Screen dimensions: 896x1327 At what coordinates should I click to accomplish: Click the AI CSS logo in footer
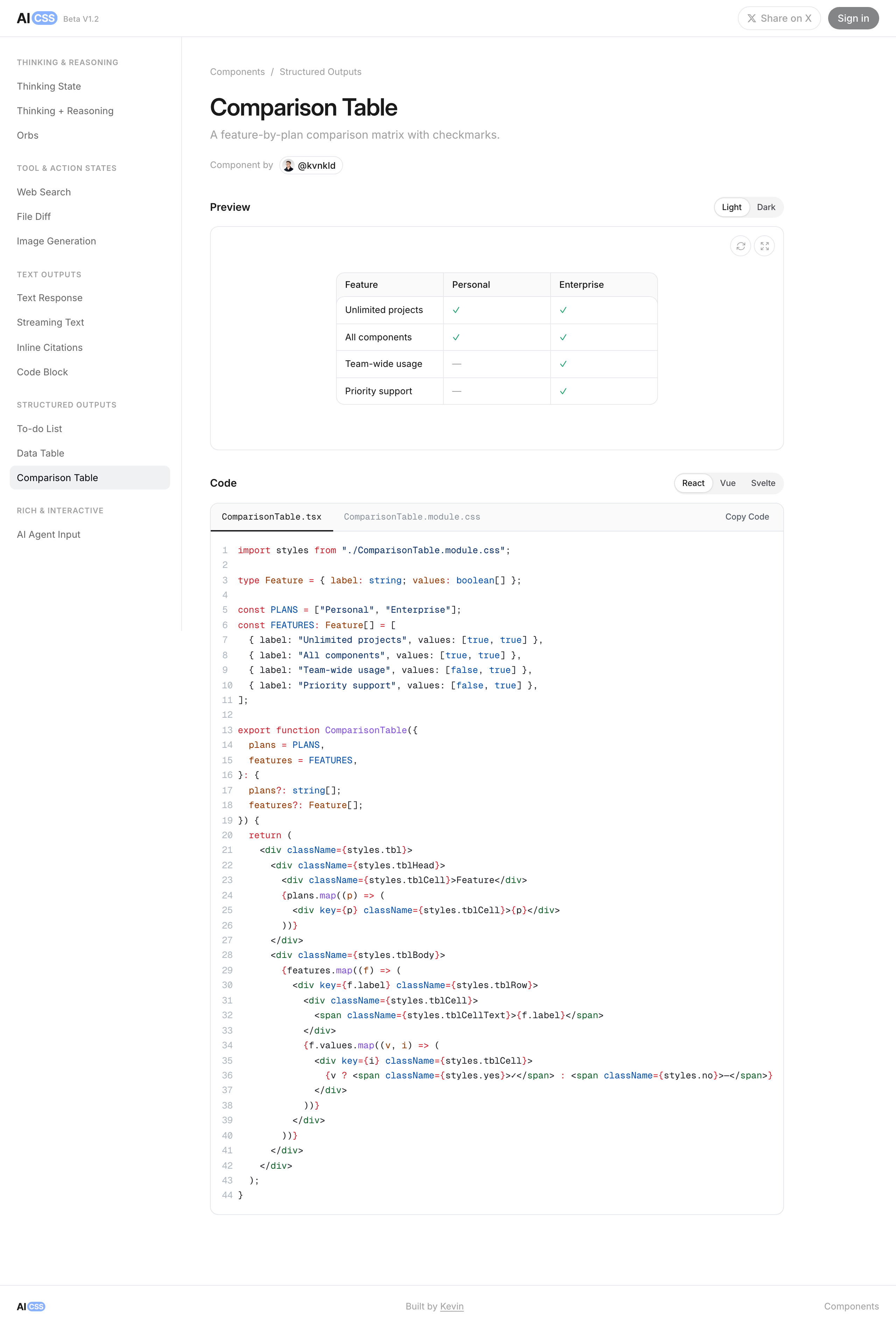(x=31, y=1306)
